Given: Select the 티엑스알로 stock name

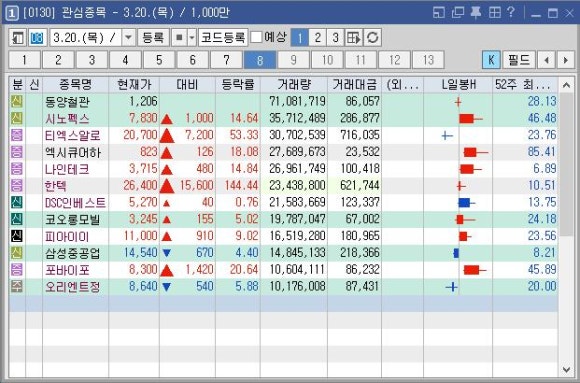Looking at the screenshot, I should click(73, 135).
